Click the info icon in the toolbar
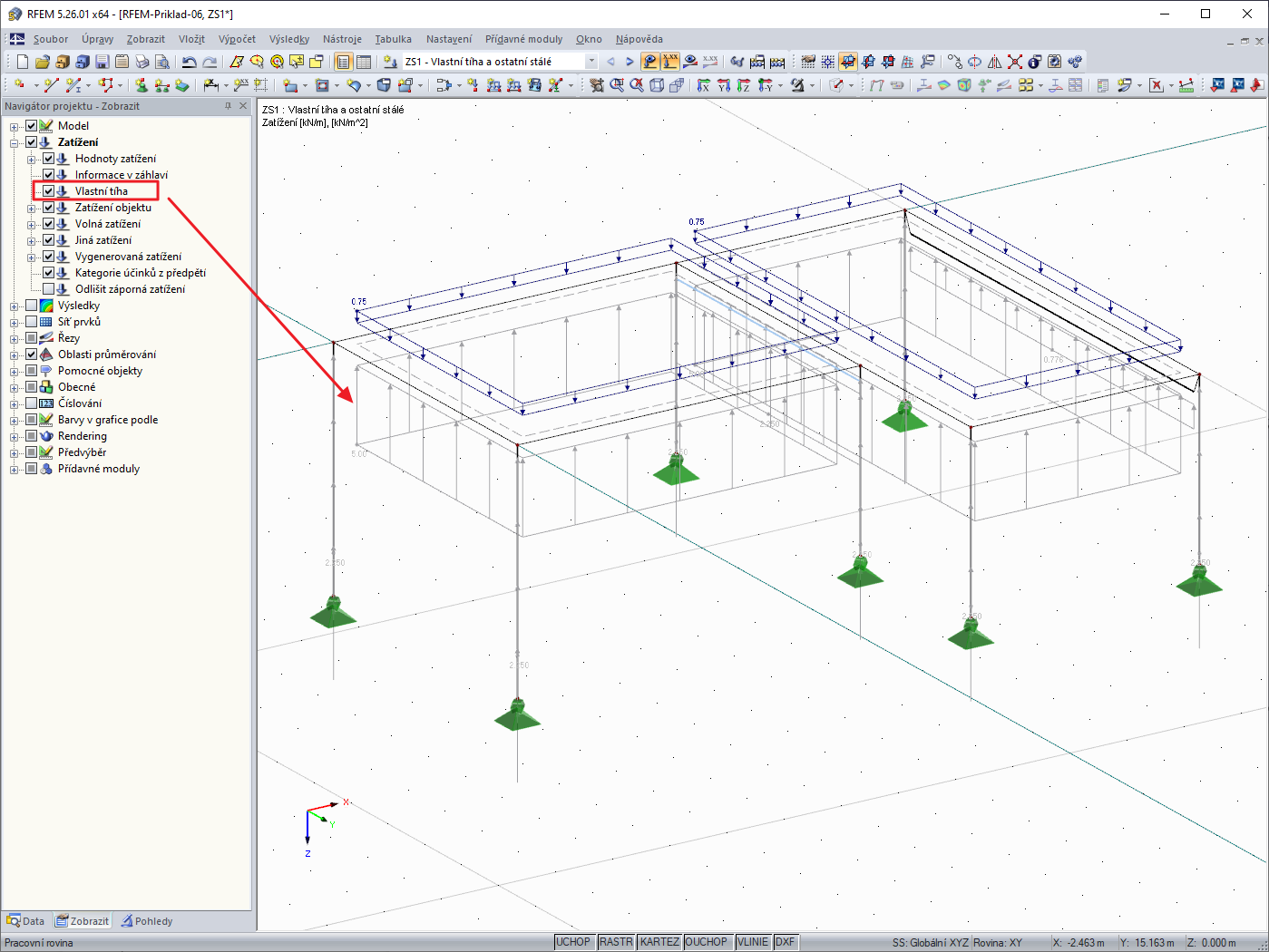Image resolution: width=1269 pixels, height=952 pixels. [x=1035, y=62]
